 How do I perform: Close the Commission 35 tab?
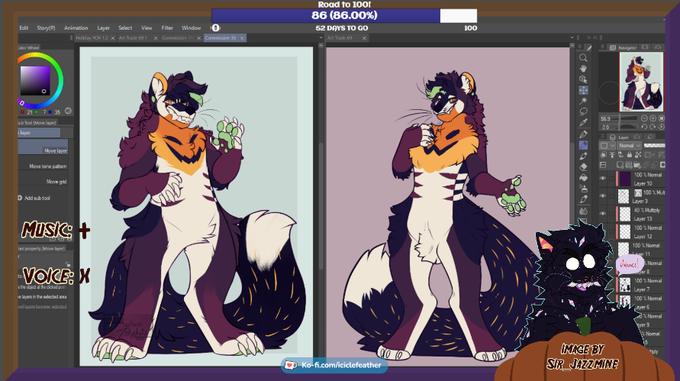(242, 38)
